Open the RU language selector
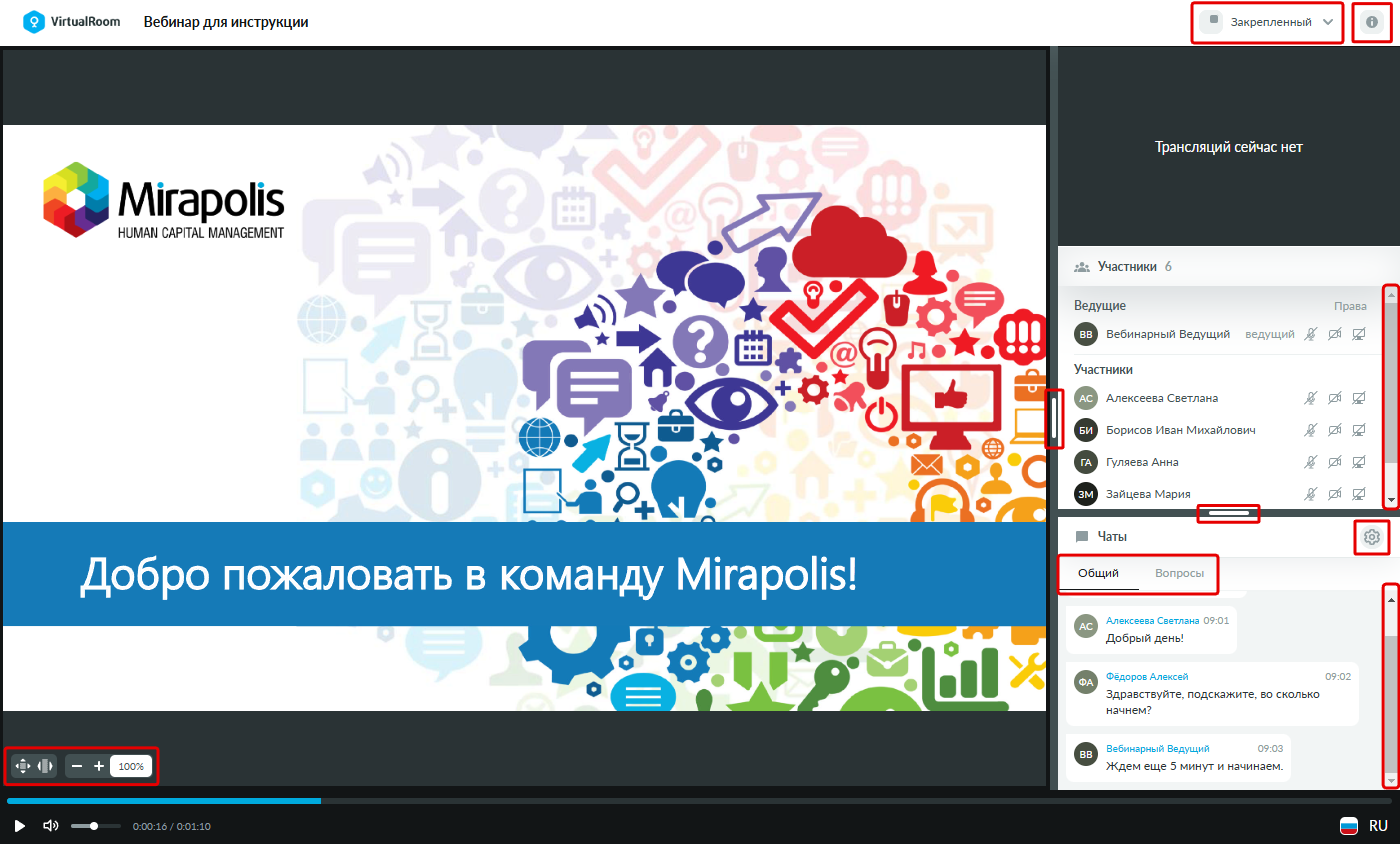 pos(1378,826)
